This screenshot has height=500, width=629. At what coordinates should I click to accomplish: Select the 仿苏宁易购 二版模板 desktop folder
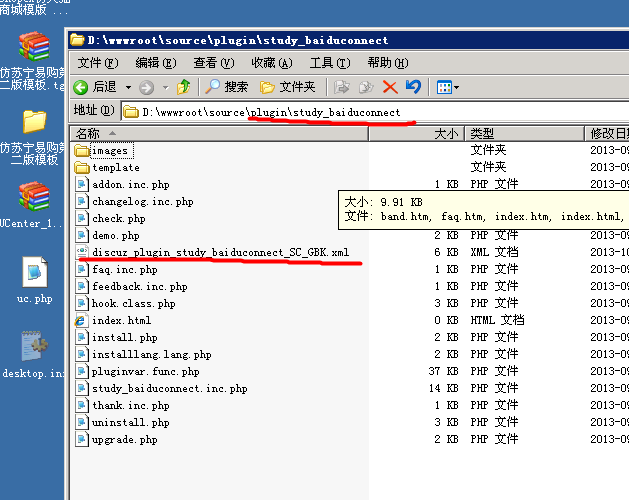(x=34, y=121)
